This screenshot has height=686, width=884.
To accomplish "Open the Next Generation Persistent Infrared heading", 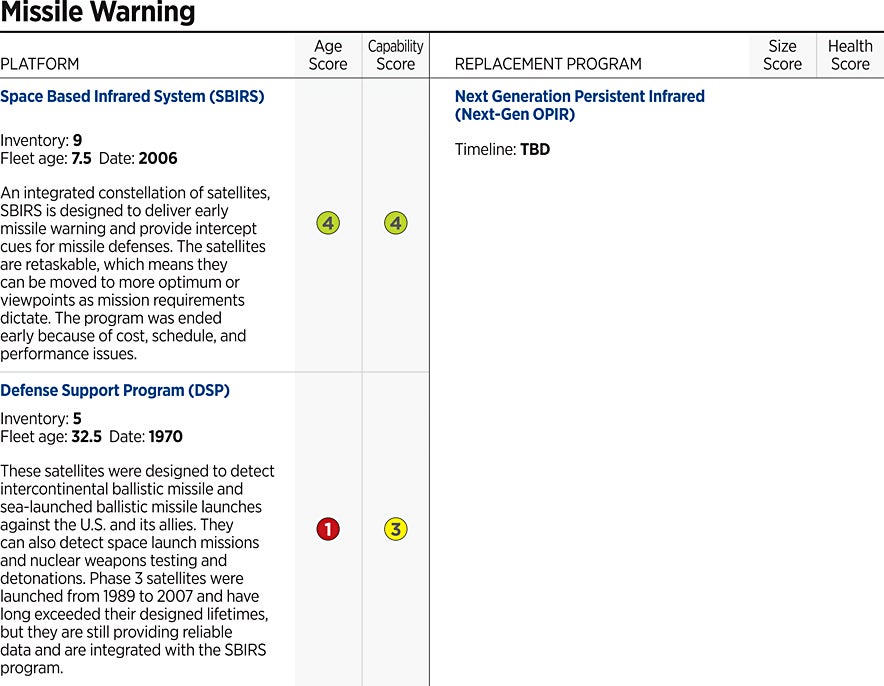I will coord(579,105).
